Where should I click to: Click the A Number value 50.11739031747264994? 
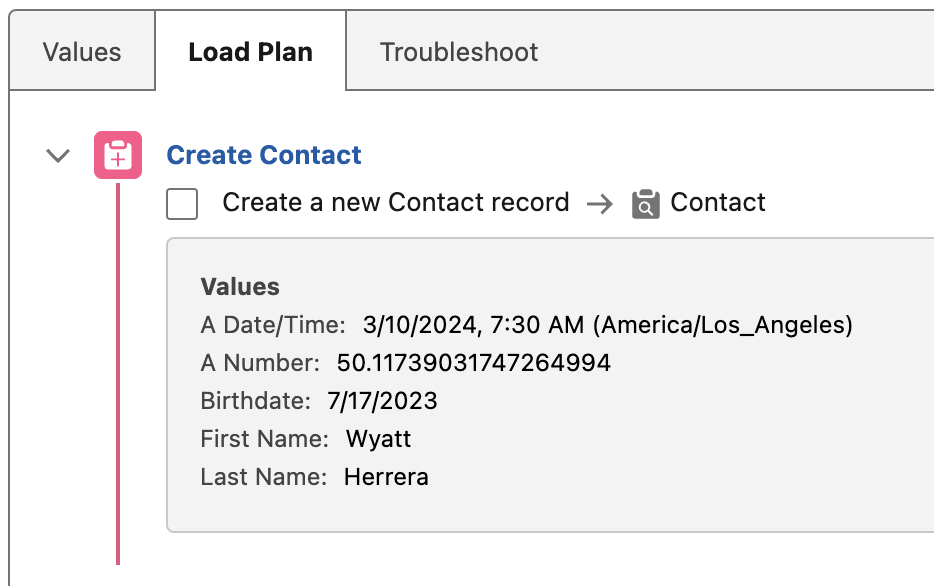(x=473, y=363)
